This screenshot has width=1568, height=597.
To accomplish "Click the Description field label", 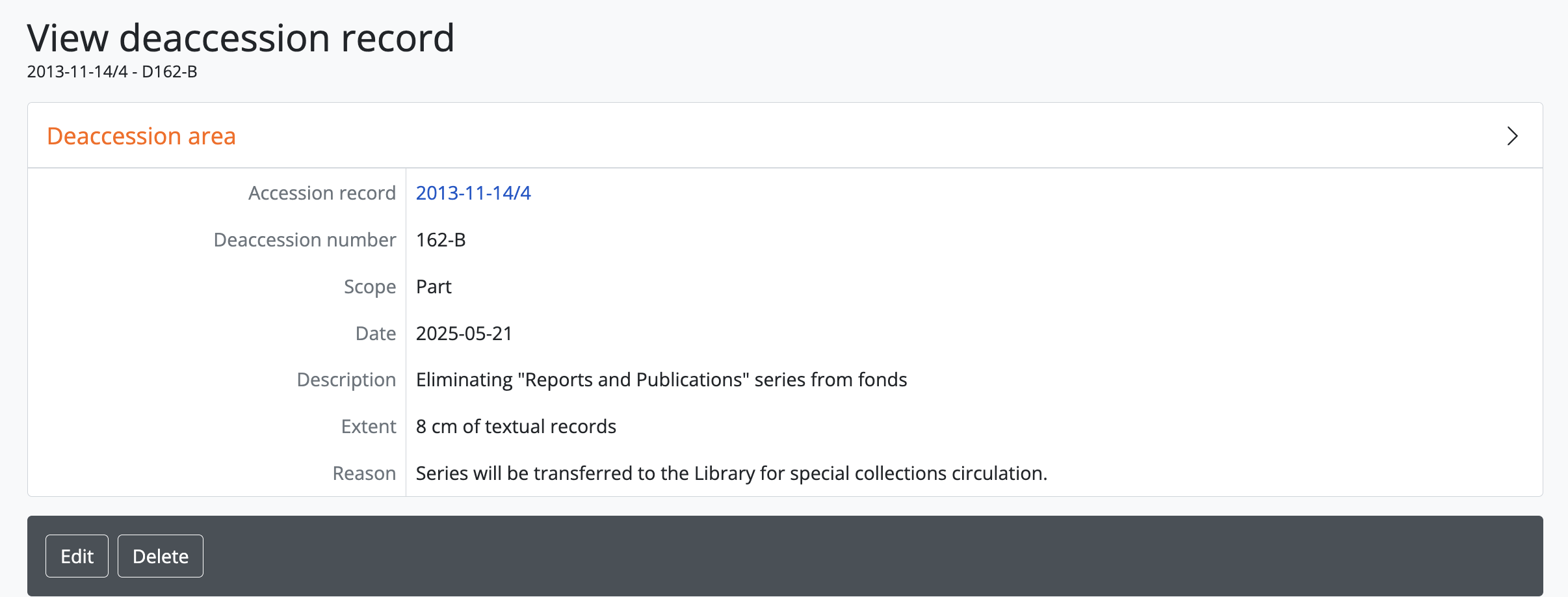I will pos(346,380).
